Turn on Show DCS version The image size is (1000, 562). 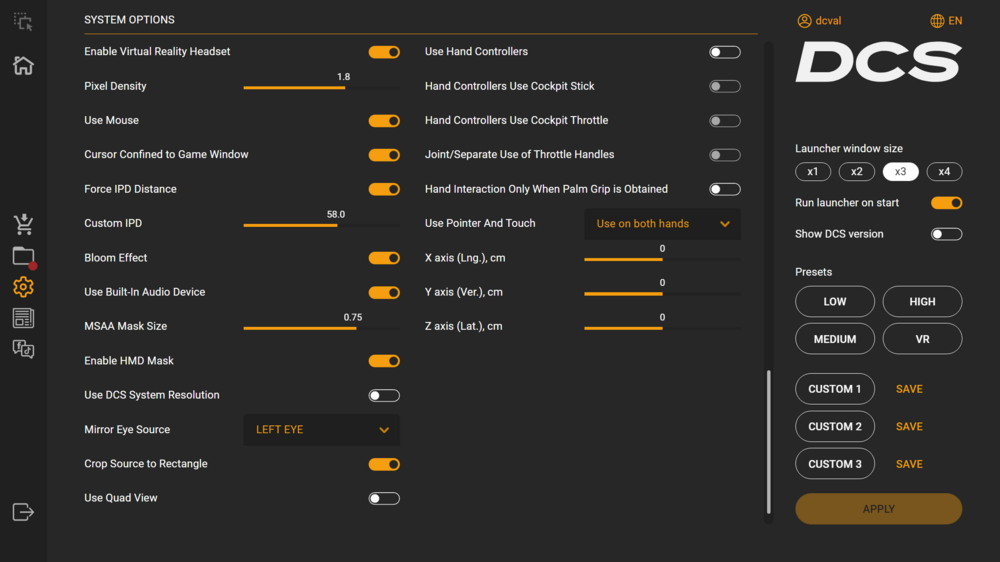click(x=946, y=234)
